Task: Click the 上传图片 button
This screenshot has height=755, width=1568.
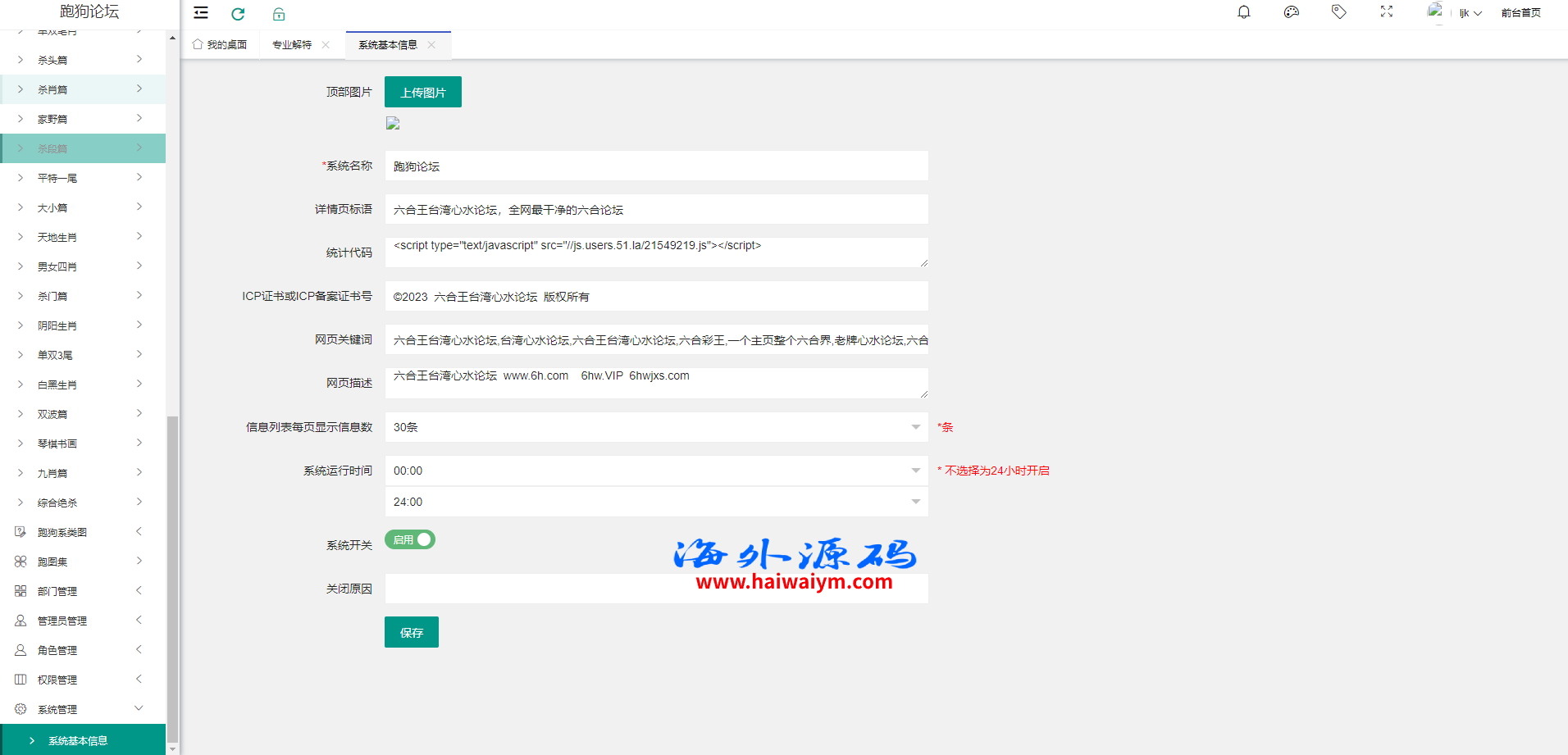Action: tap(423, 92)
